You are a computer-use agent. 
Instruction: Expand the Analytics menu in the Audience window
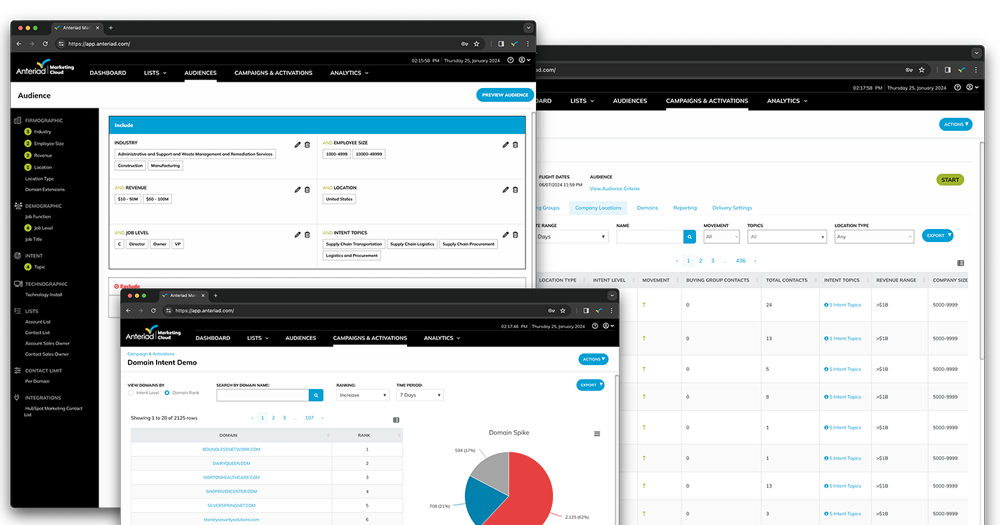point(349,73)
